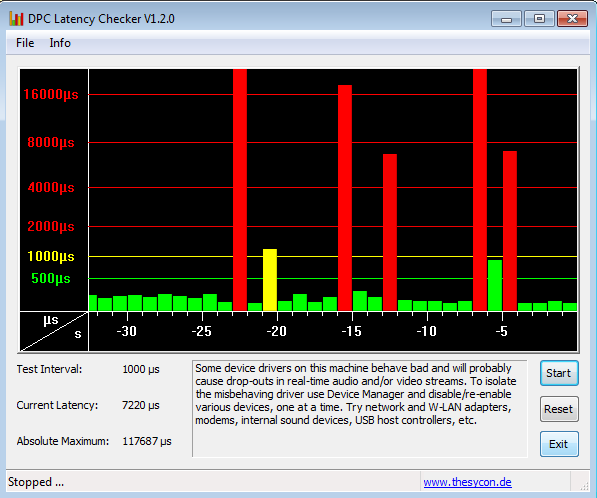Click the -5 time axis label
Viewport: 597px width, 498px height.
tap(501, 331)
